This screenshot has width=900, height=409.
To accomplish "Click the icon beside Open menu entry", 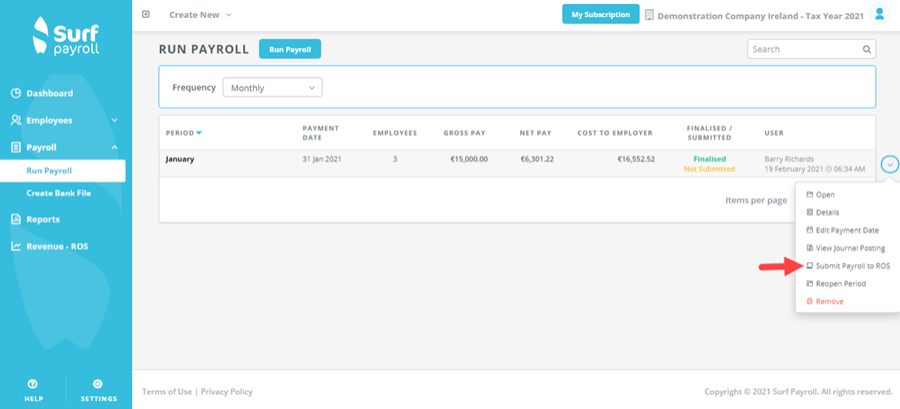I will pyautogui.click(x=810, y=194).
